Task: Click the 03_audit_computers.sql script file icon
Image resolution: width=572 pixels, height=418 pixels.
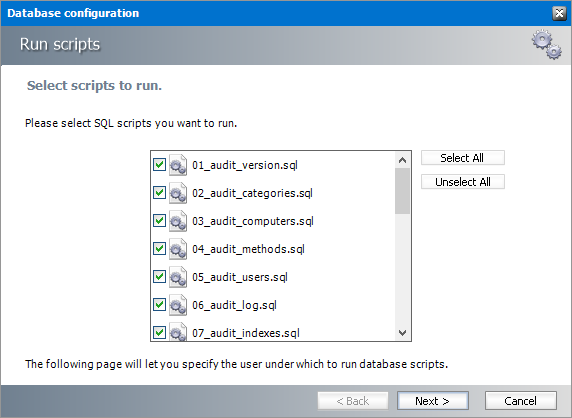Action: (178, 221)
